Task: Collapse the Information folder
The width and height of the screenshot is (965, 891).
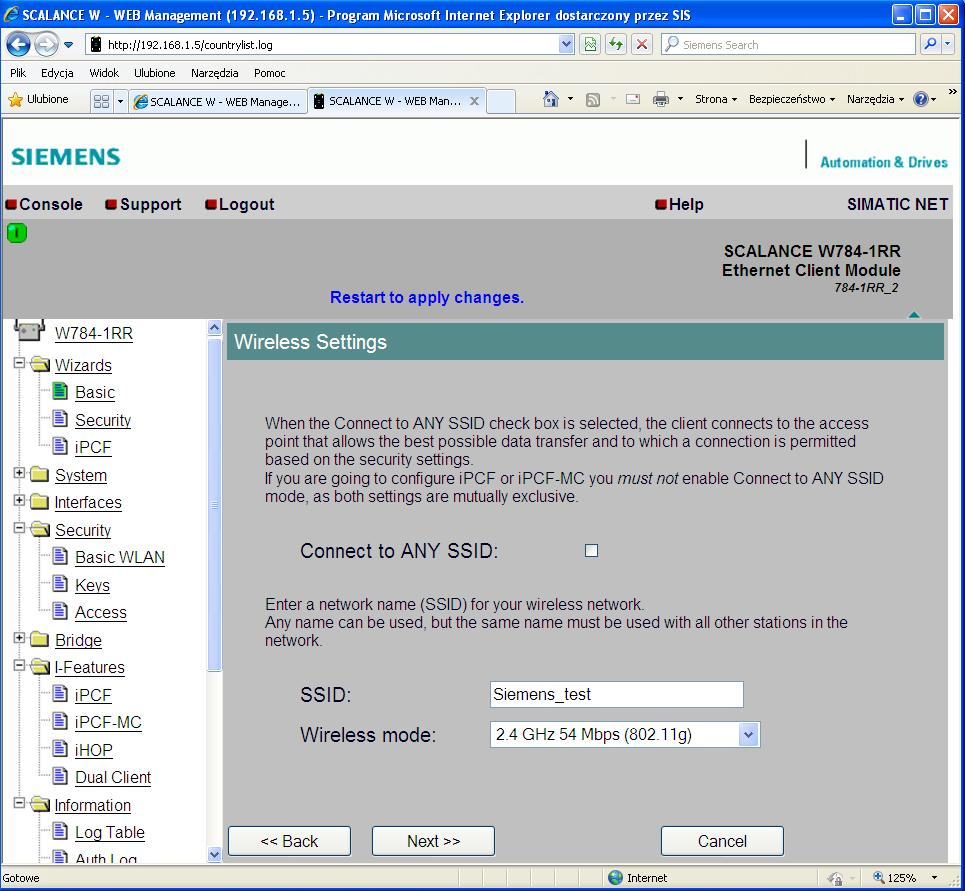Action: point(19,803)
